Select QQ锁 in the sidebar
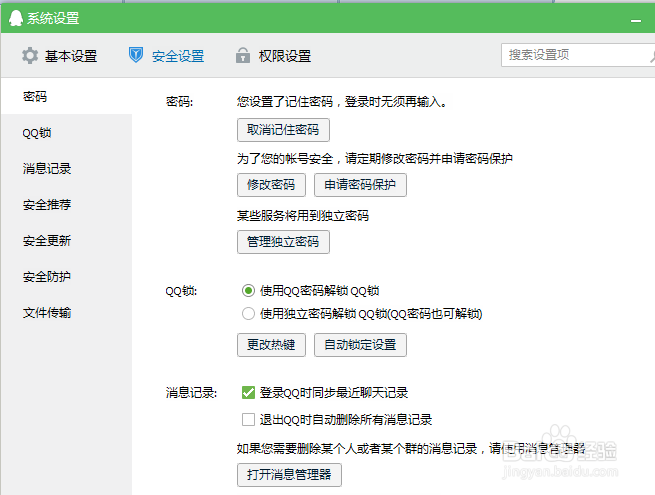The width and height of the screenshot is (655, 495). (66, 133)
